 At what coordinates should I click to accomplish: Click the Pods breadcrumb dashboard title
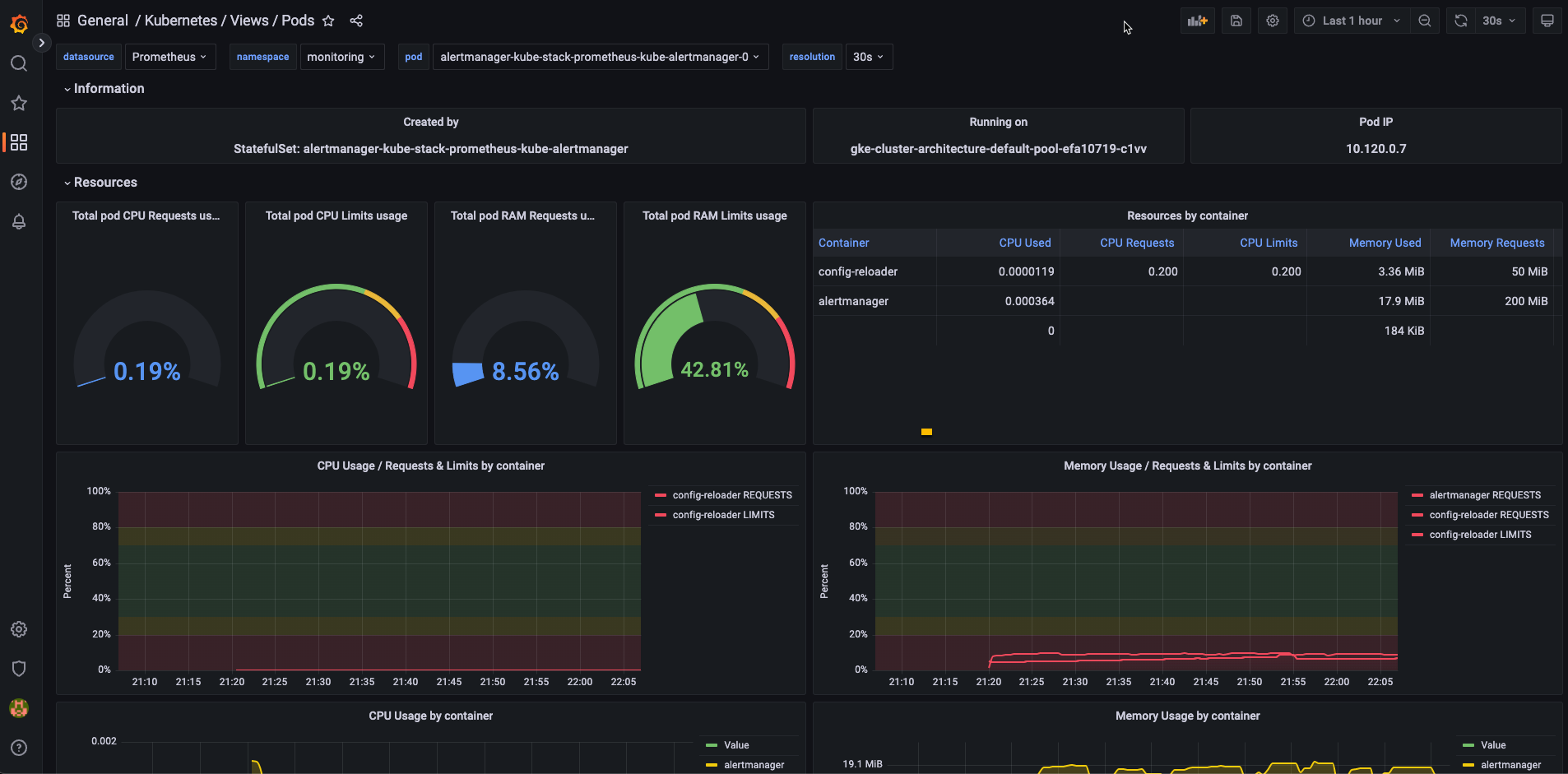coord(298,21)
